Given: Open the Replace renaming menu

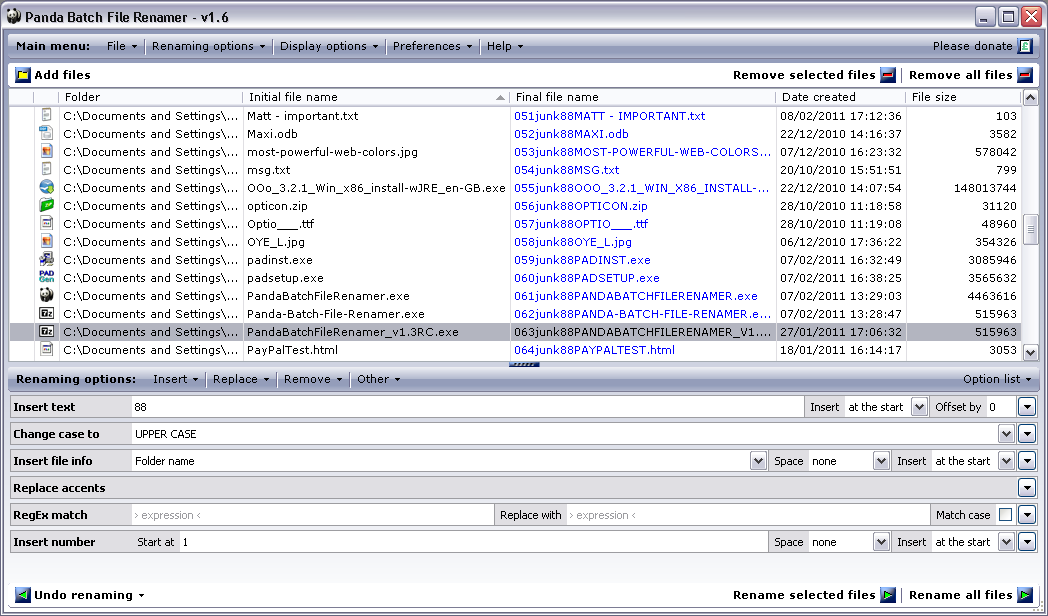Looking at the screenshot, I should coord(241,379).
